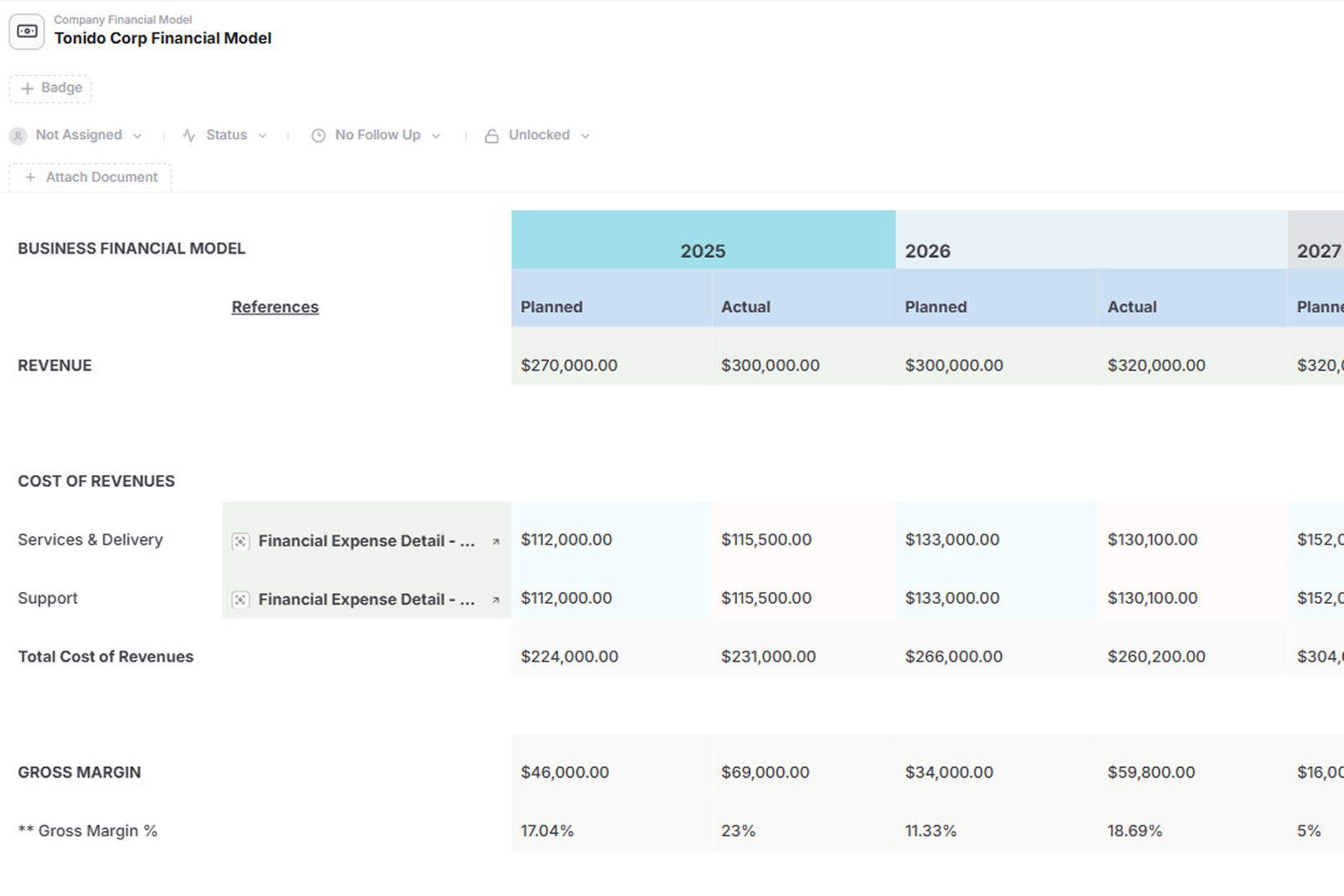
Task: Open Financial Expense Detail for Services & Delivery
Action: coord(366,541)
